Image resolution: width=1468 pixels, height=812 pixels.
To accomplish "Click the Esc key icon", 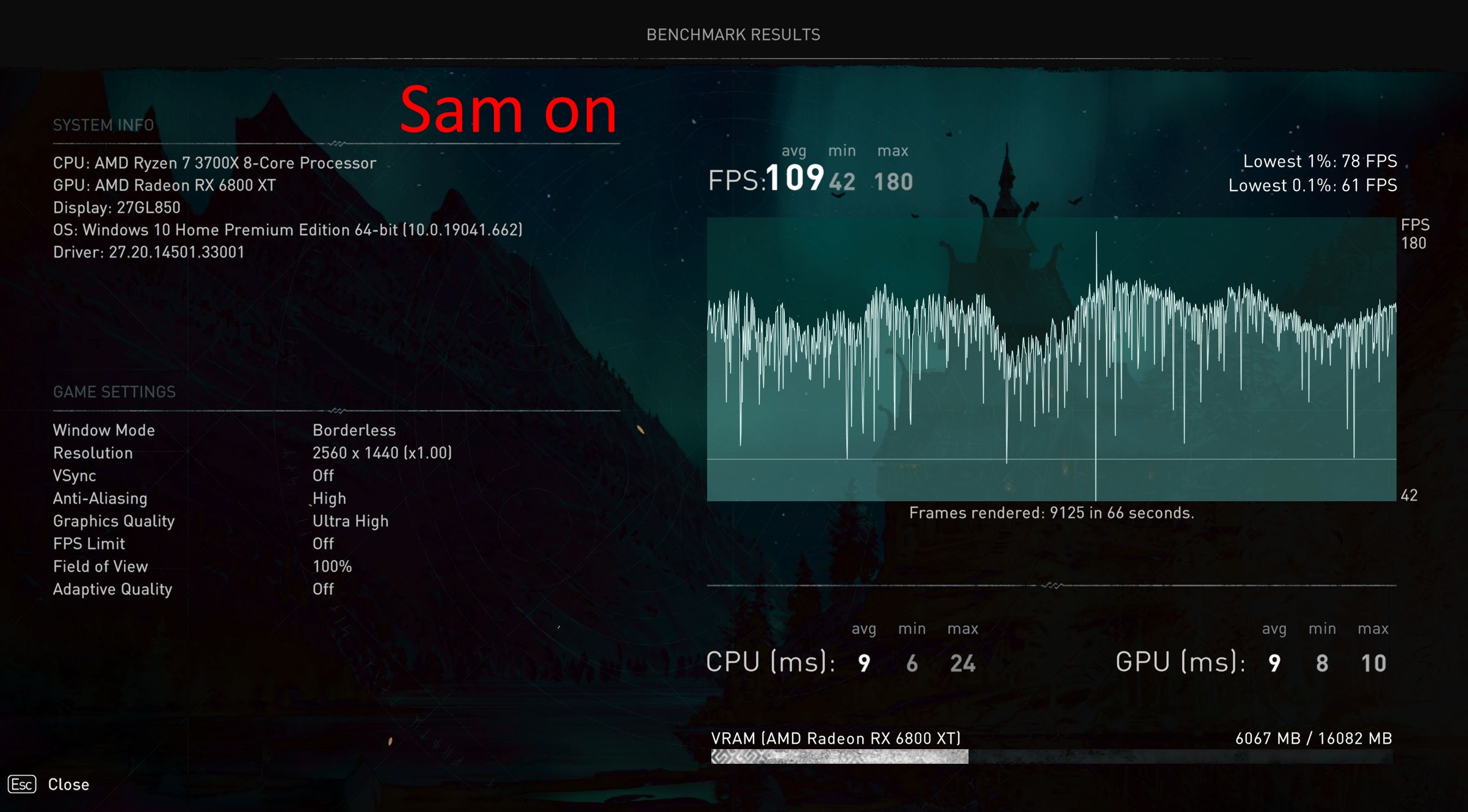I will [x=22, y=785].
